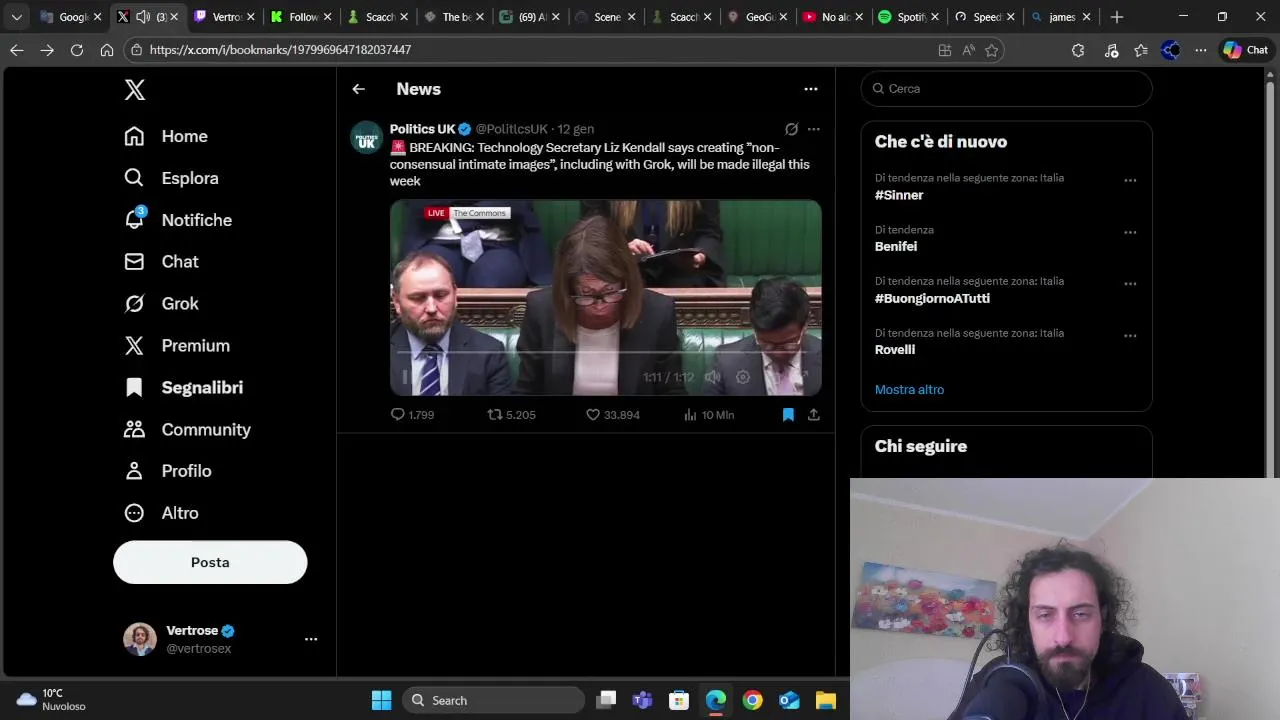
Task: Open the options for the #Sinner trend
Action: pos(1130,180)
